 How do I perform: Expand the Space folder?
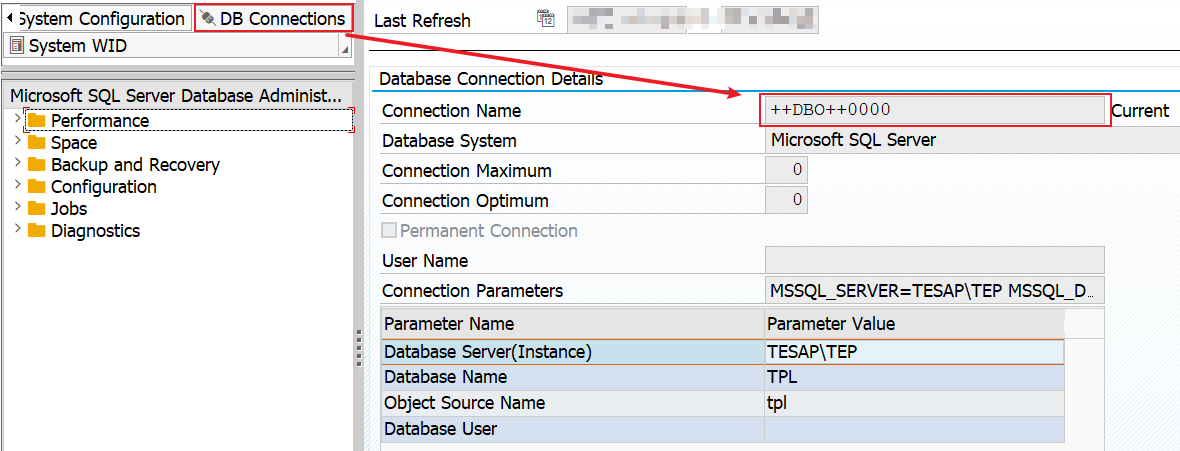(17, 140)
